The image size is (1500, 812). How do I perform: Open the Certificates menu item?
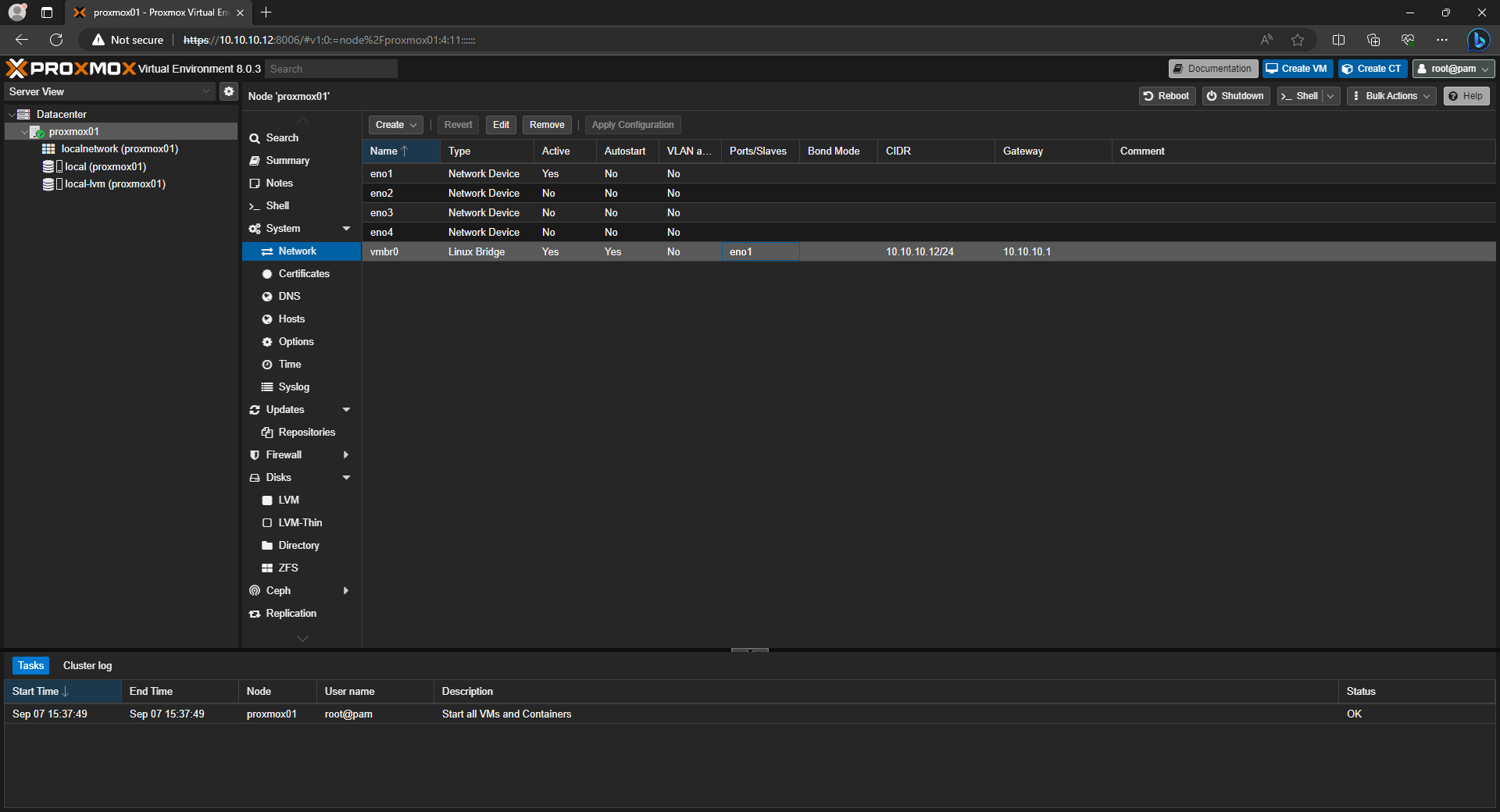304,274
